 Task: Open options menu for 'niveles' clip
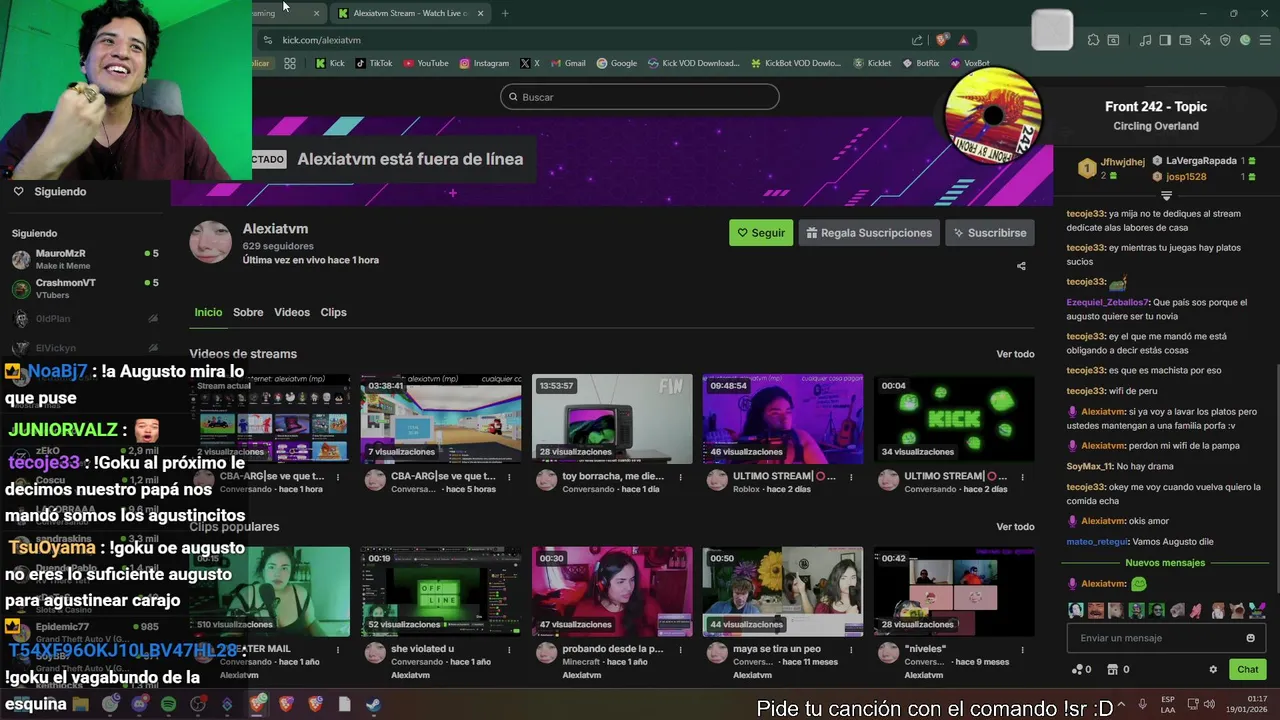point(1021,649)
